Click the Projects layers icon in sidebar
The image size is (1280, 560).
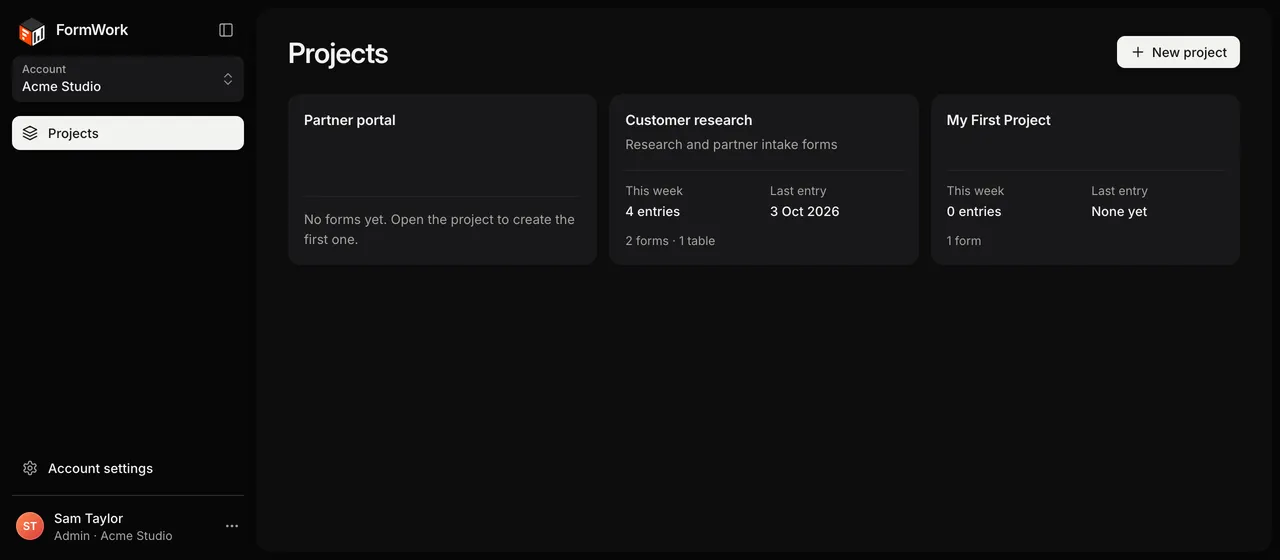[30, 133]
